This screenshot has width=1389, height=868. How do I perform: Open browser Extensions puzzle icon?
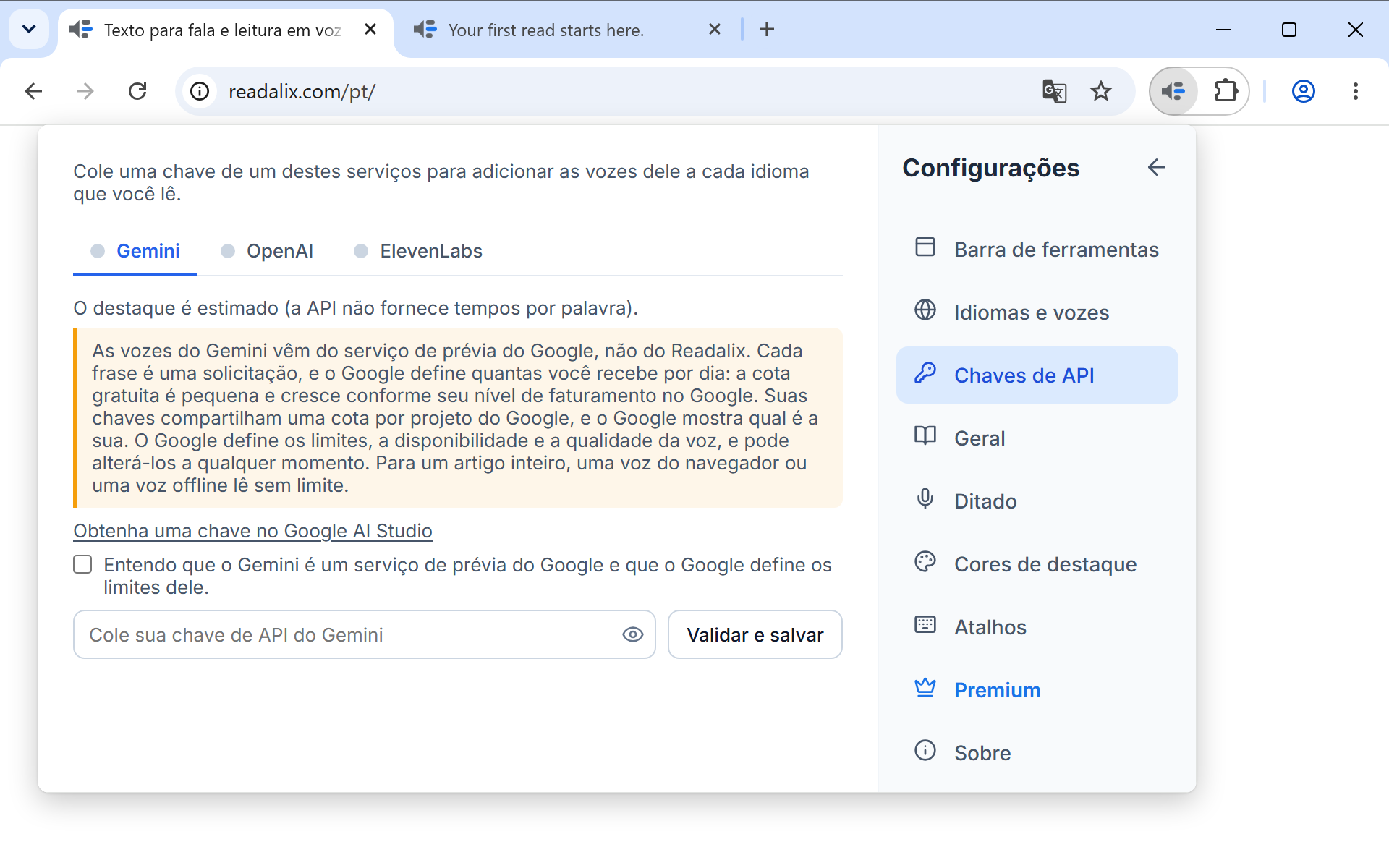pos(1226,91)
